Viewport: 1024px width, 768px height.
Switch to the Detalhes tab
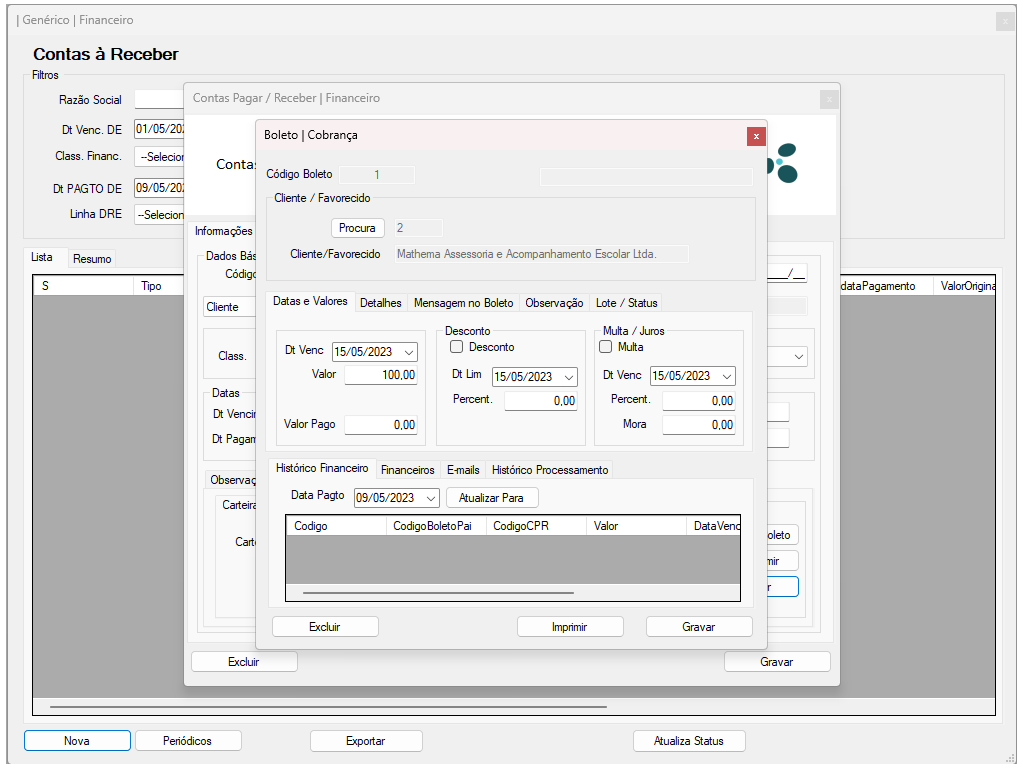click(380, 303)
